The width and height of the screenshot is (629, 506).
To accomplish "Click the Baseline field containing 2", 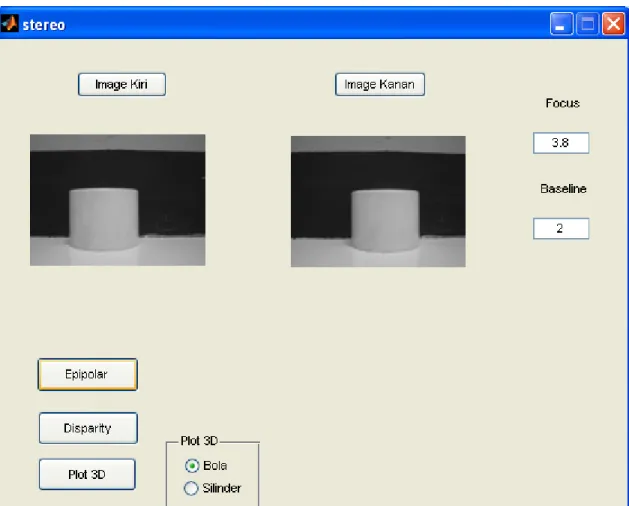I will [x=561, y=229].
